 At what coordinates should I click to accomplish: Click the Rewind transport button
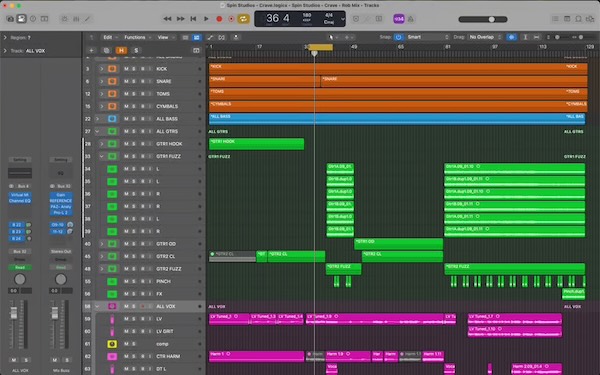pos(167,19)
